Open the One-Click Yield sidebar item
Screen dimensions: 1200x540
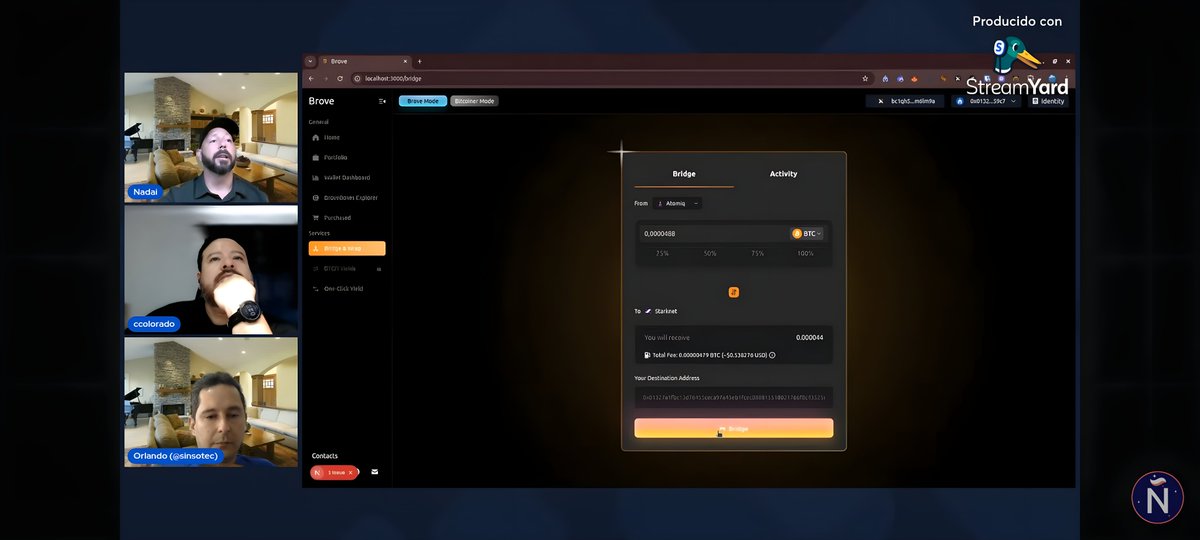(347, 288)
